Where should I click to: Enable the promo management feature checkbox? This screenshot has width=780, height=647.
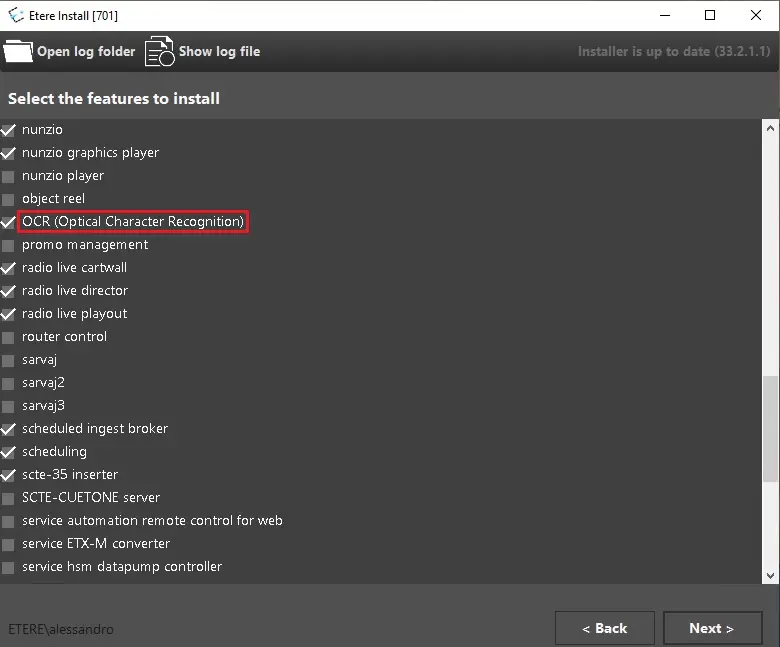[x=9, y=245]
